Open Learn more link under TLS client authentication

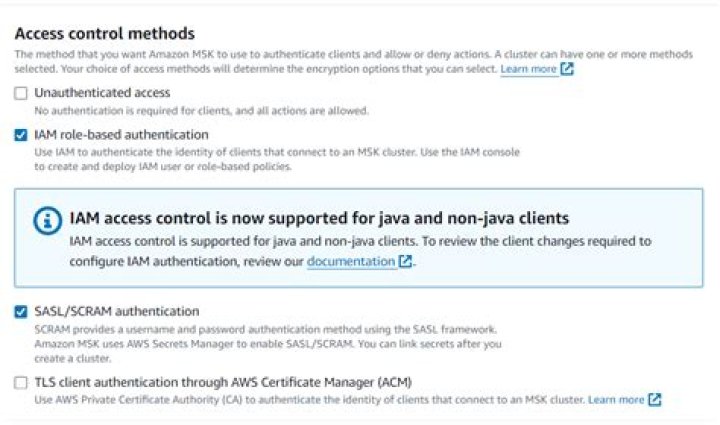[x=616, y=400]
